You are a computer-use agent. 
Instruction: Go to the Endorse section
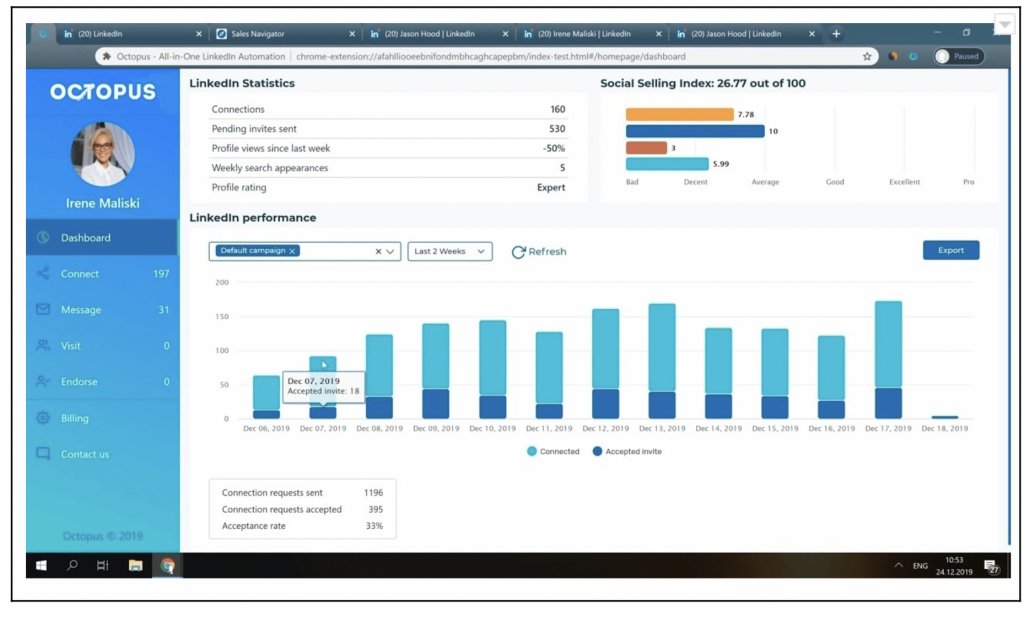[102, 381]
